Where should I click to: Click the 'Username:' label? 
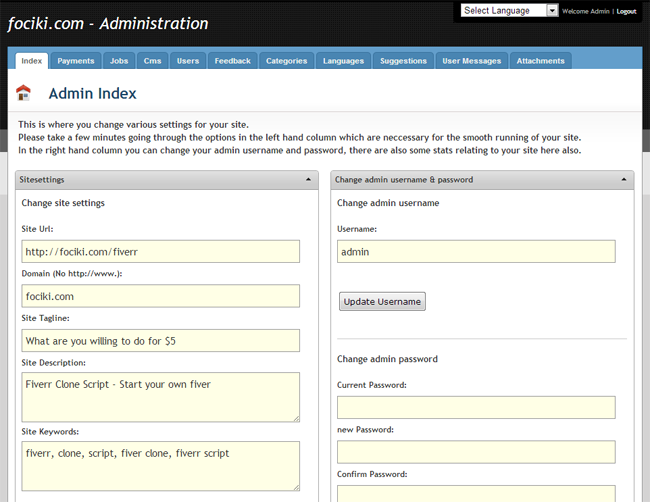357,229
